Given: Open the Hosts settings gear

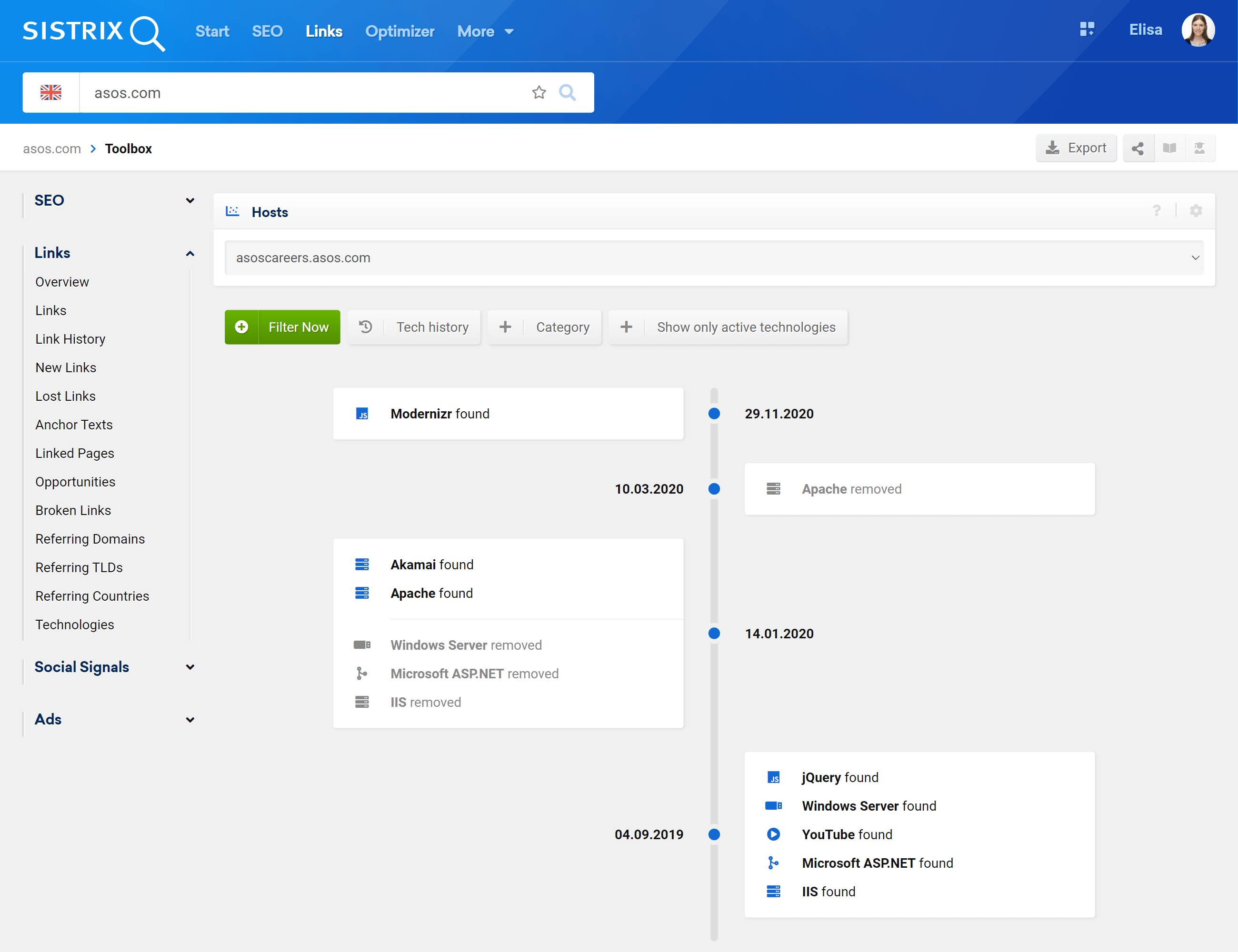Looking at the screenshot, I should point(1196,211).
